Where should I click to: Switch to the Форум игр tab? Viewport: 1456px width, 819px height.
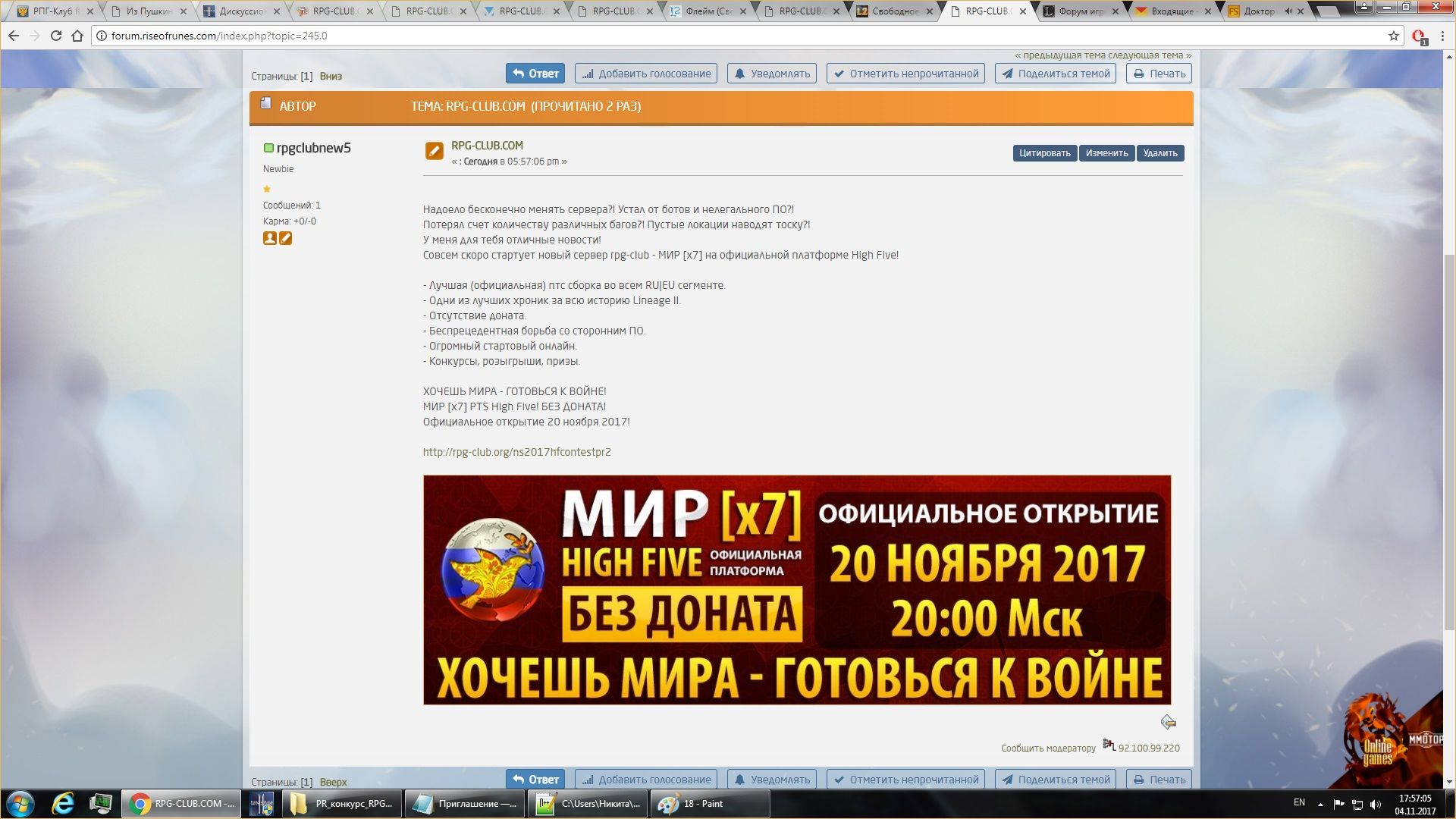coord(1082,11)
